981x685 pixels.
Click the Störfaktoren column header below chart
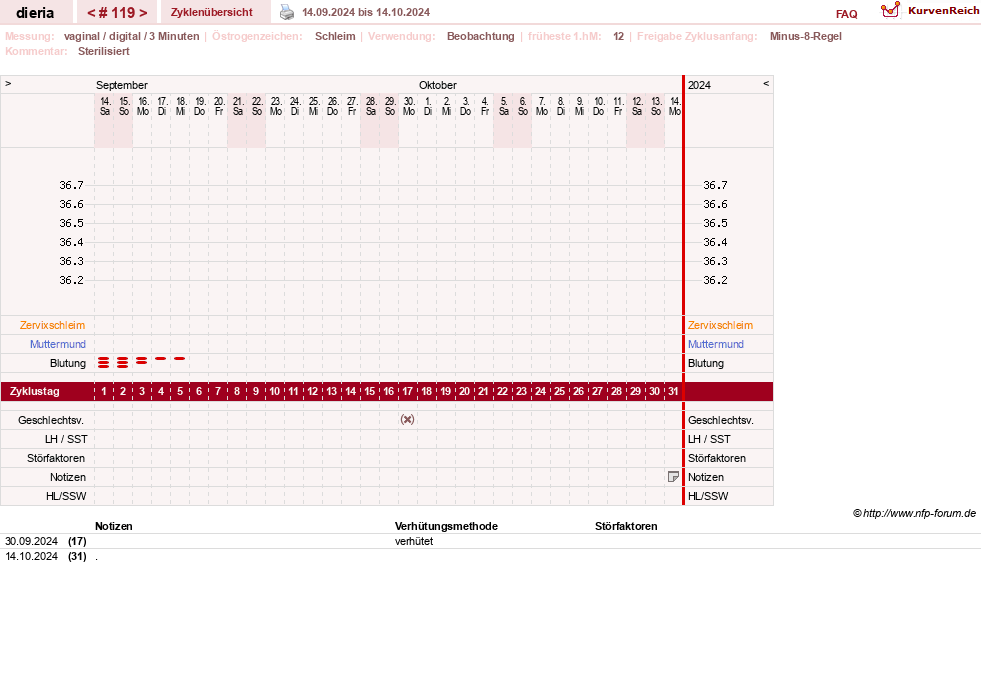[626, 526]
